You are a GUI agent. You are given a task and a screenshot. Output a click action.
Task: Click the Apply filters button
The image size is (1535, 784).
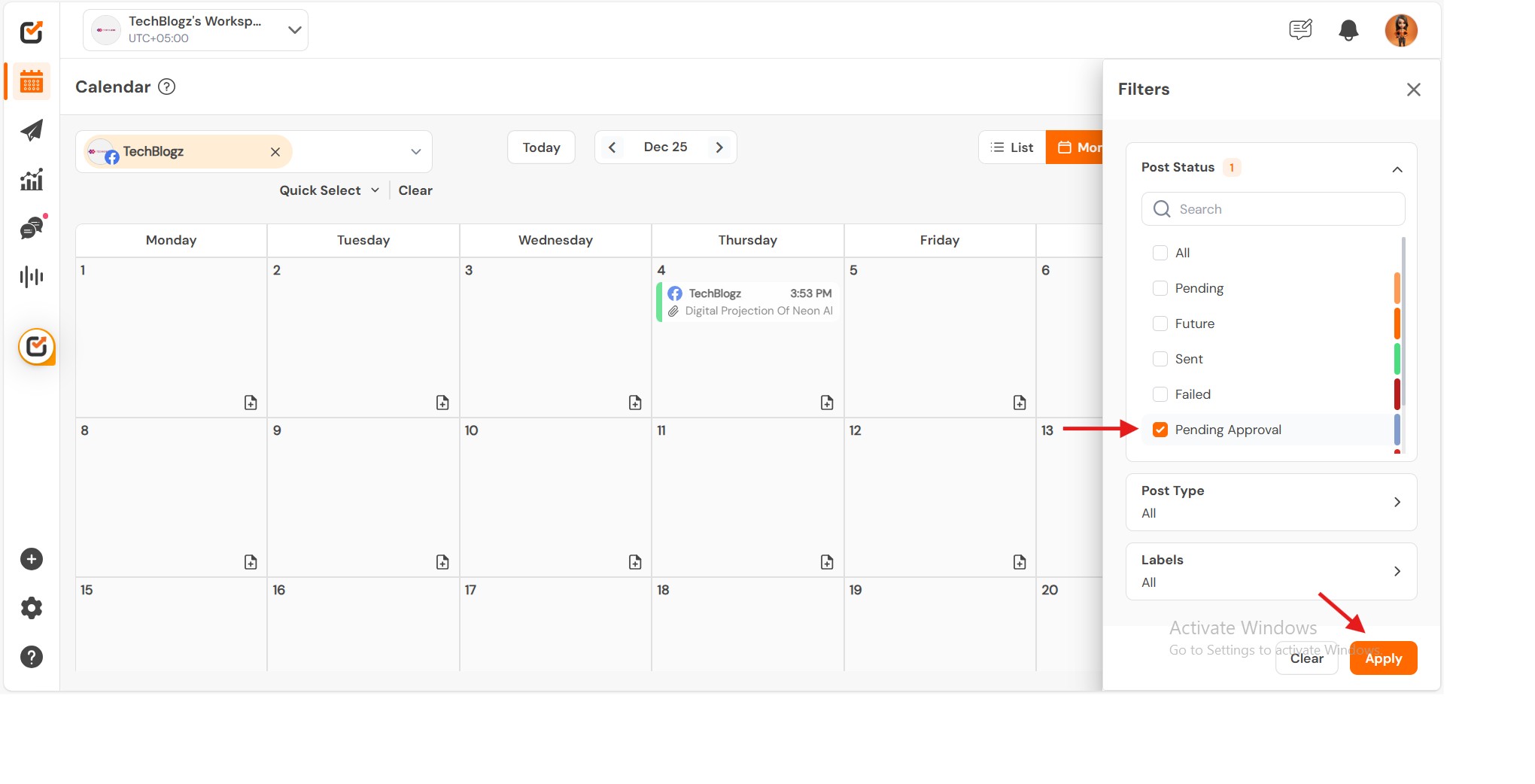[1383, 658]
